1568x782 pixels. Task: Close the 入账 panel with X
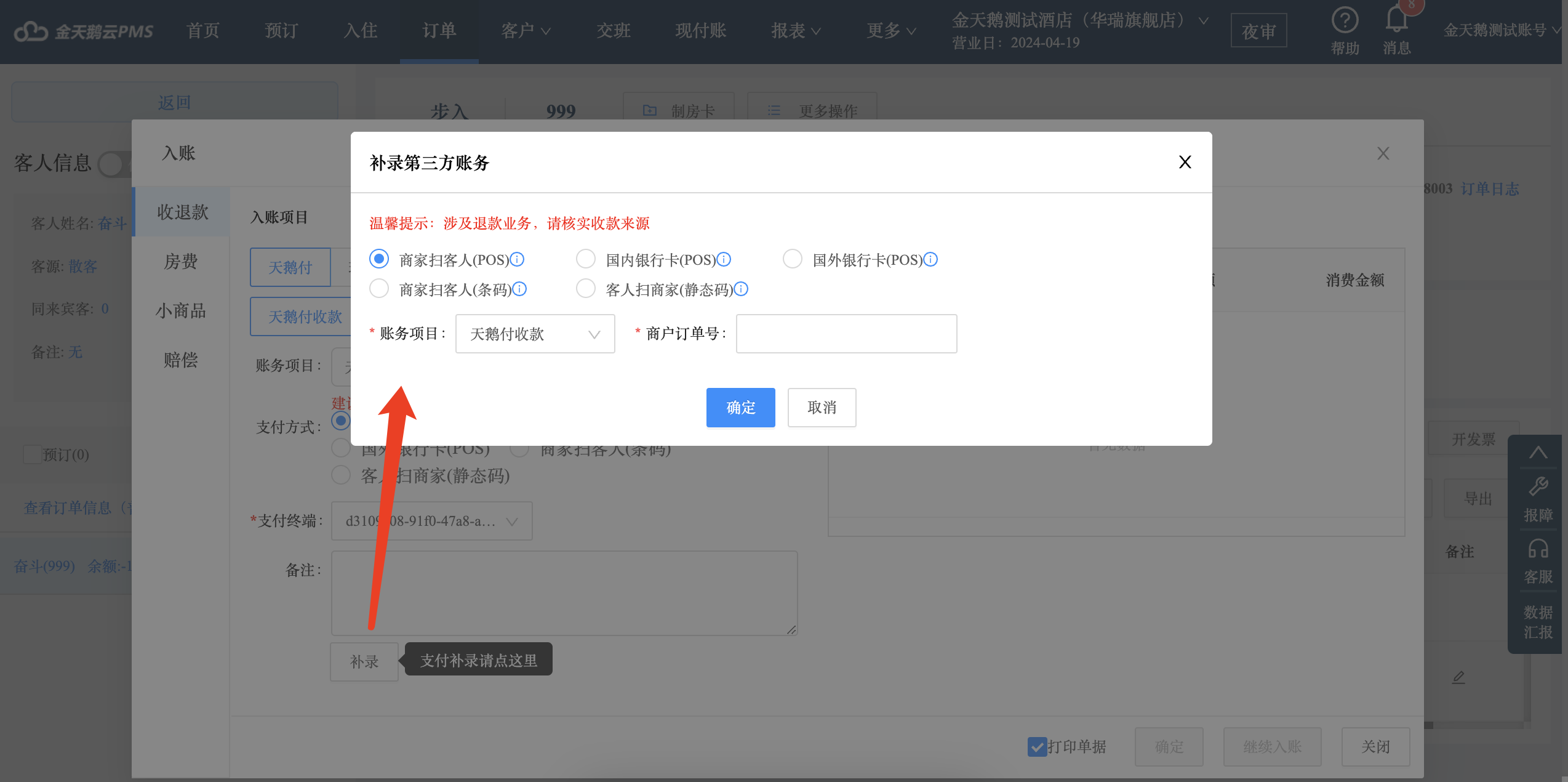pos(1383,153)
